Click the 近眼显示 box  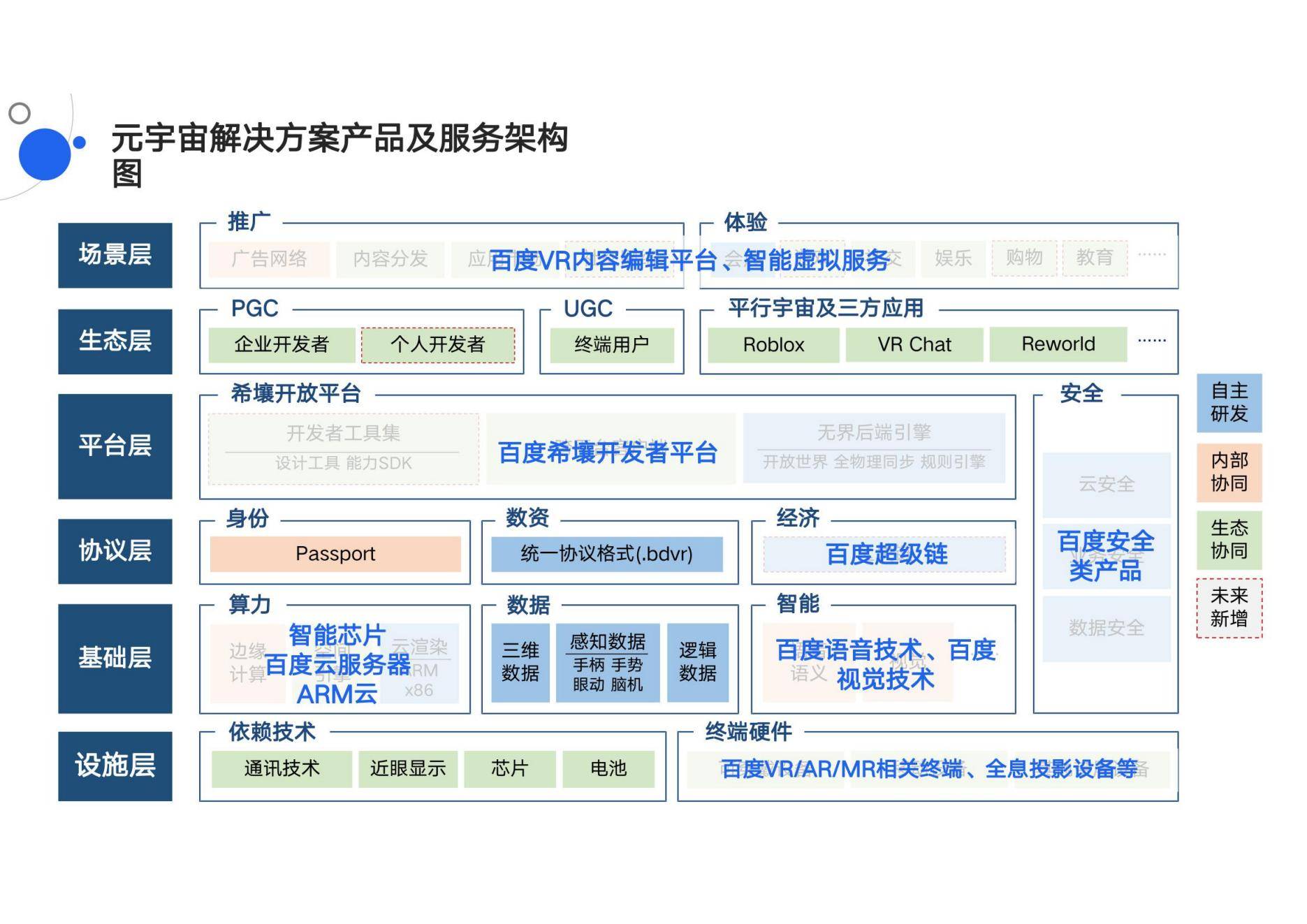pos(408,769)
